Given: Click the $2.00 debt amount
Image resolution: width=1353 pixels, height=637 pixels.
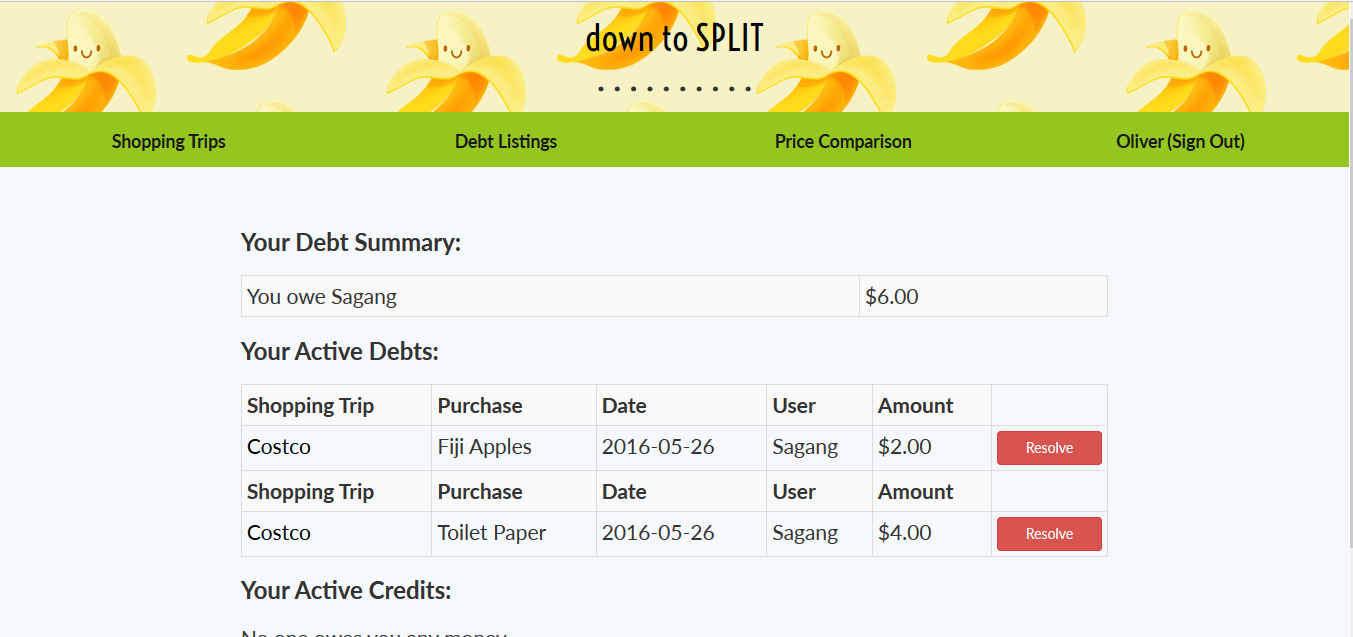Looking at the screenshot, I should (x=905, y=447).
